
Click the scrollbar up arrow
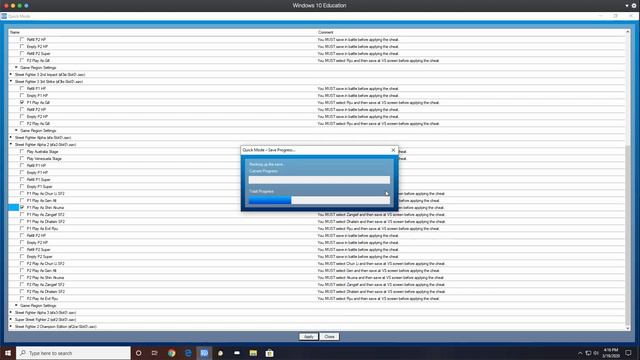[628, 31]
